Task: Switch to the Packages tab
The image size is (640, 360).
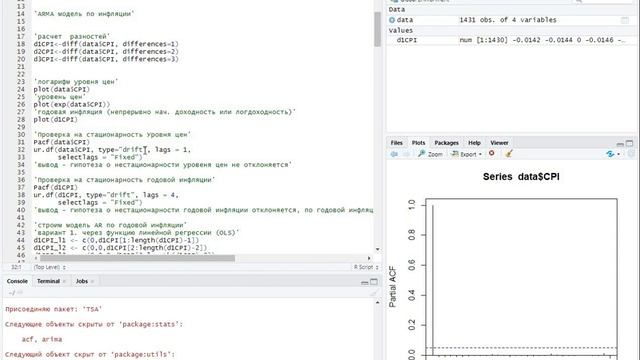Action: (x=447, y=143)
